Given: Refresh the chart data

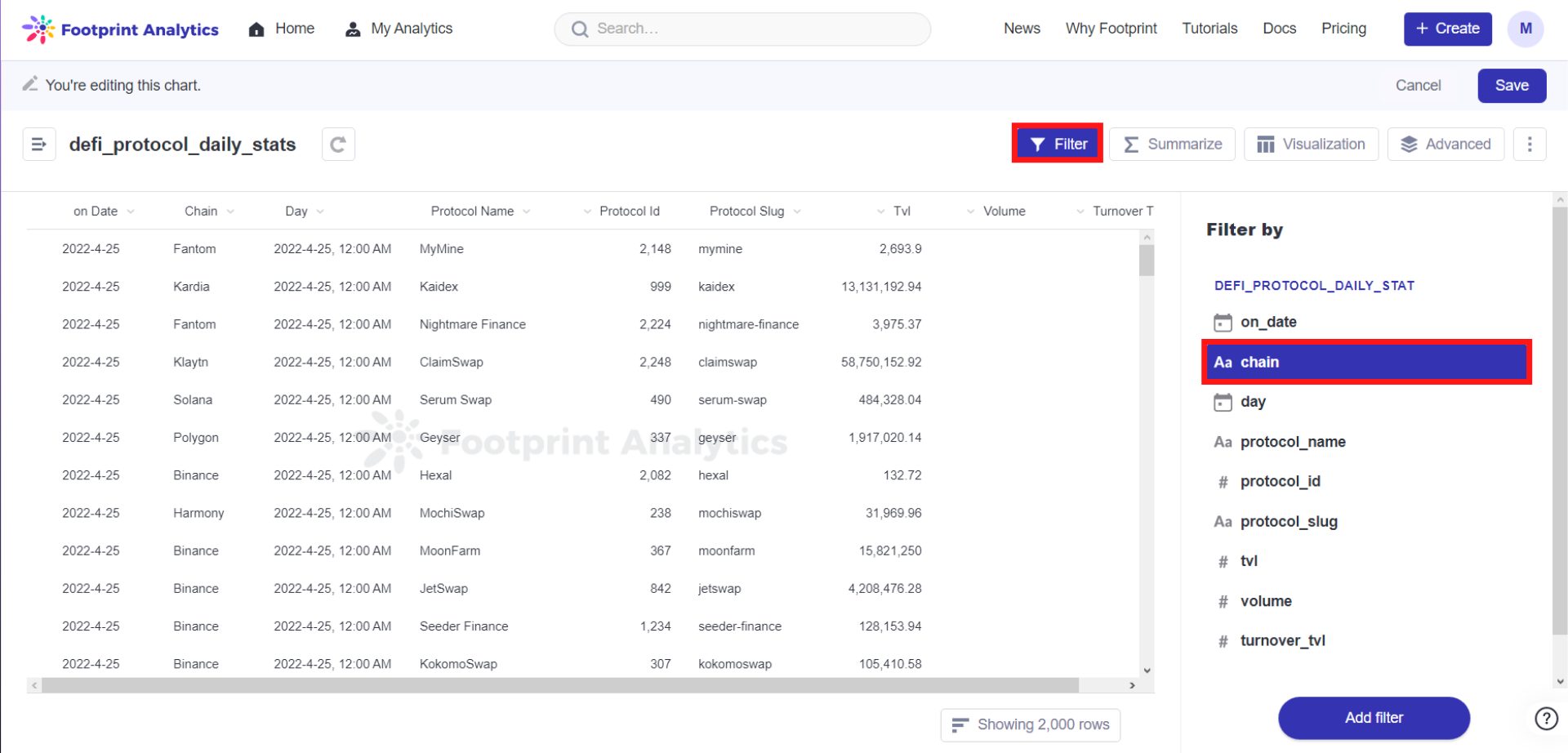Looking at the screenshot, I should coord(338,145).
